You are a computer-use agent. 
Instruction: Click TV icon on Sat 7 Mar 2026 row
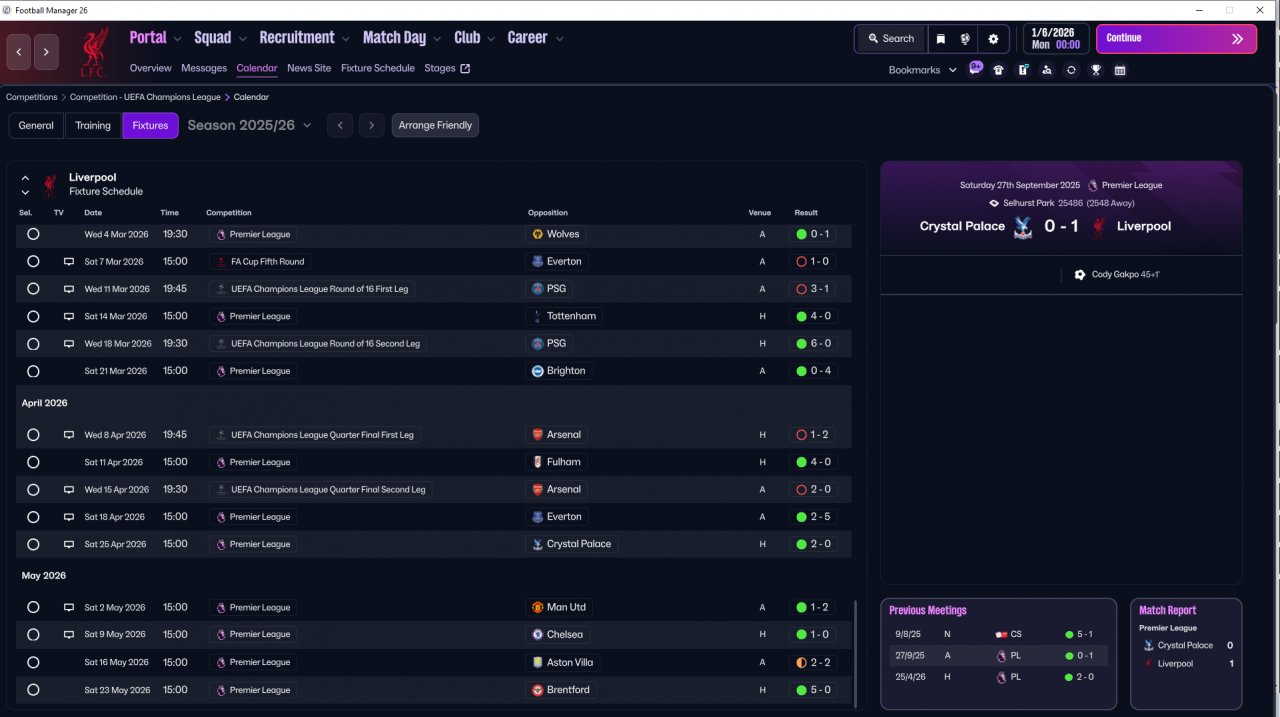point(69,262)
